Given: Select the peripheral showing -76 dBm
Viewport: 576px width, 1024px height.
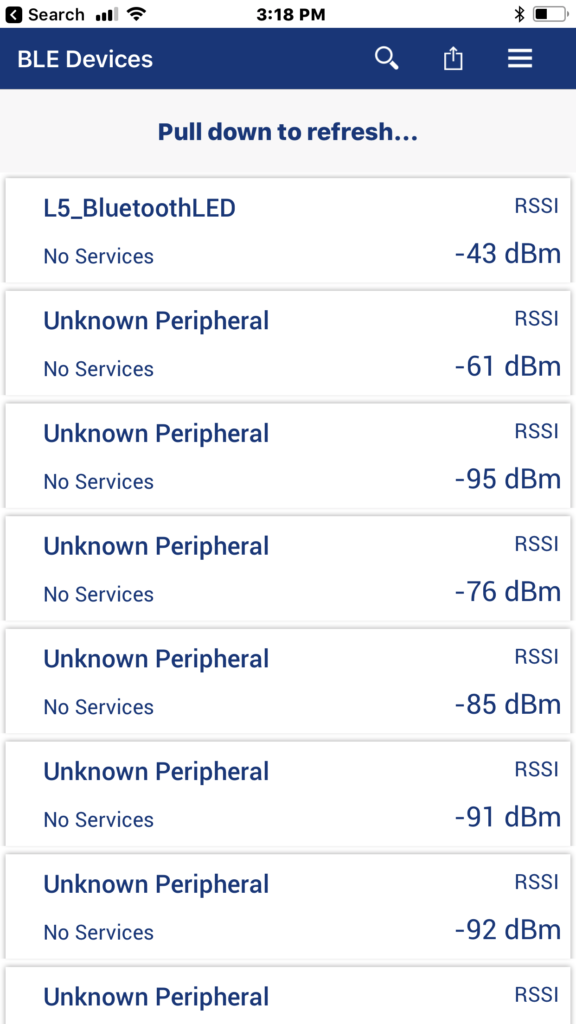Looking at the screenshot, I should 288,568.
